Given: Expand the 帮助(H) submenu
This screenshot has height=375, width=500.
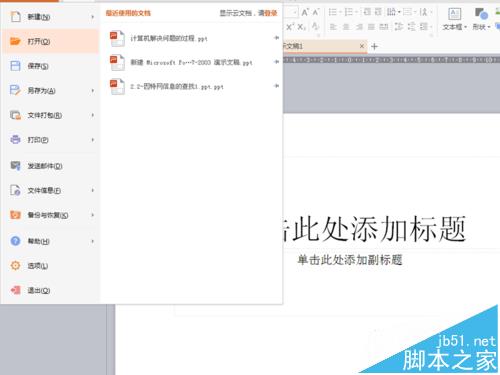Looking at the screenshot, I should point(93,241).
